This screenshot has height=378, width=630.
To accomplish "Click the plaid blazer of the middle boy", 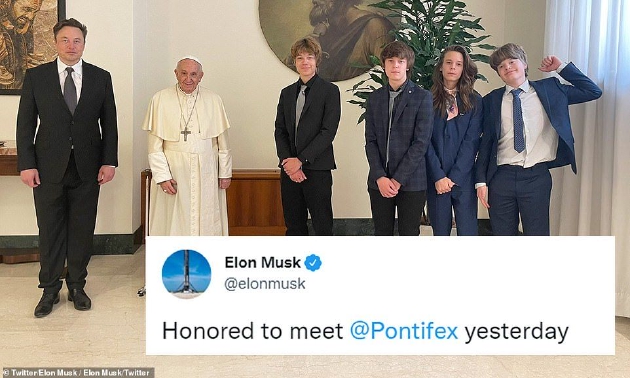I will [398, 137].
